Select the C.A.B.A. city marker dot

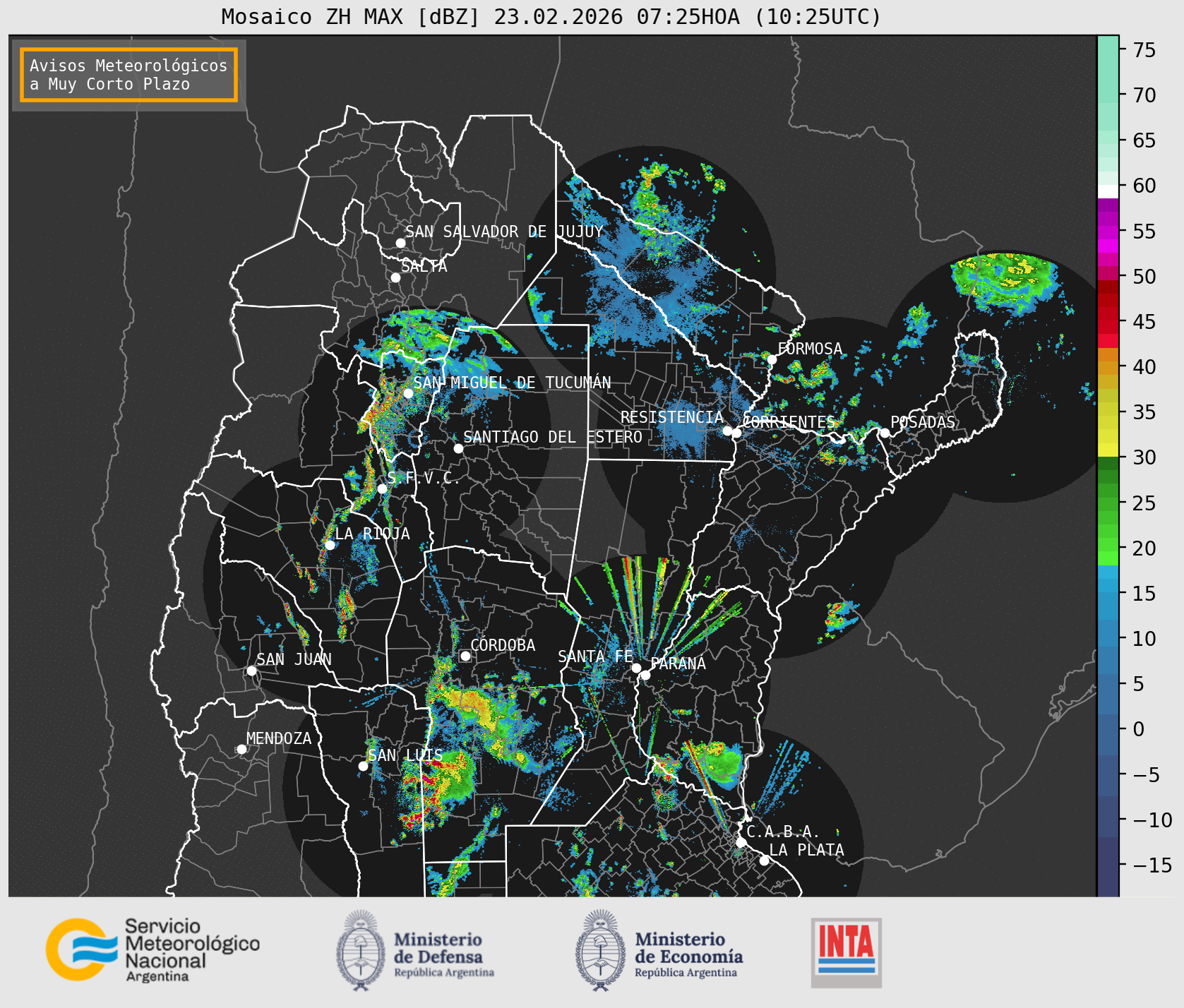coord(741,842)
